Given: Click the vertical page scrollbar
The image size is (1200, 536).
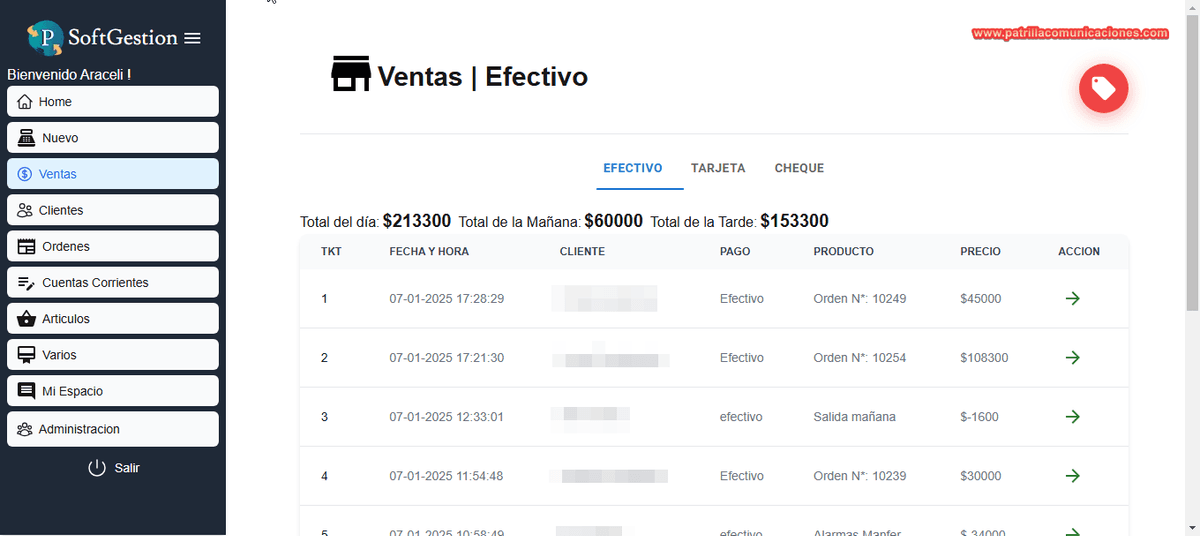Looking at the screenshot, I should (x=1191, y=160).
